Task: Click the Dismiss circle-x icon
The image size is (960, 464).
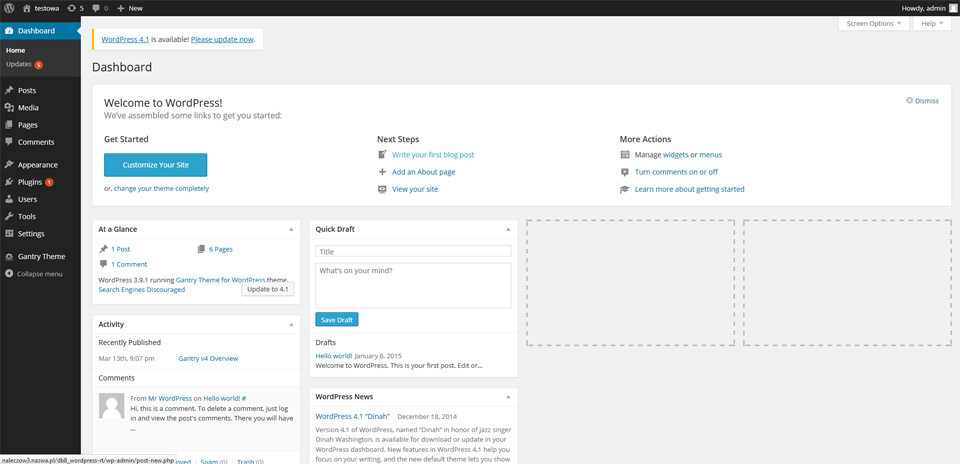Action: pos(909,100)
